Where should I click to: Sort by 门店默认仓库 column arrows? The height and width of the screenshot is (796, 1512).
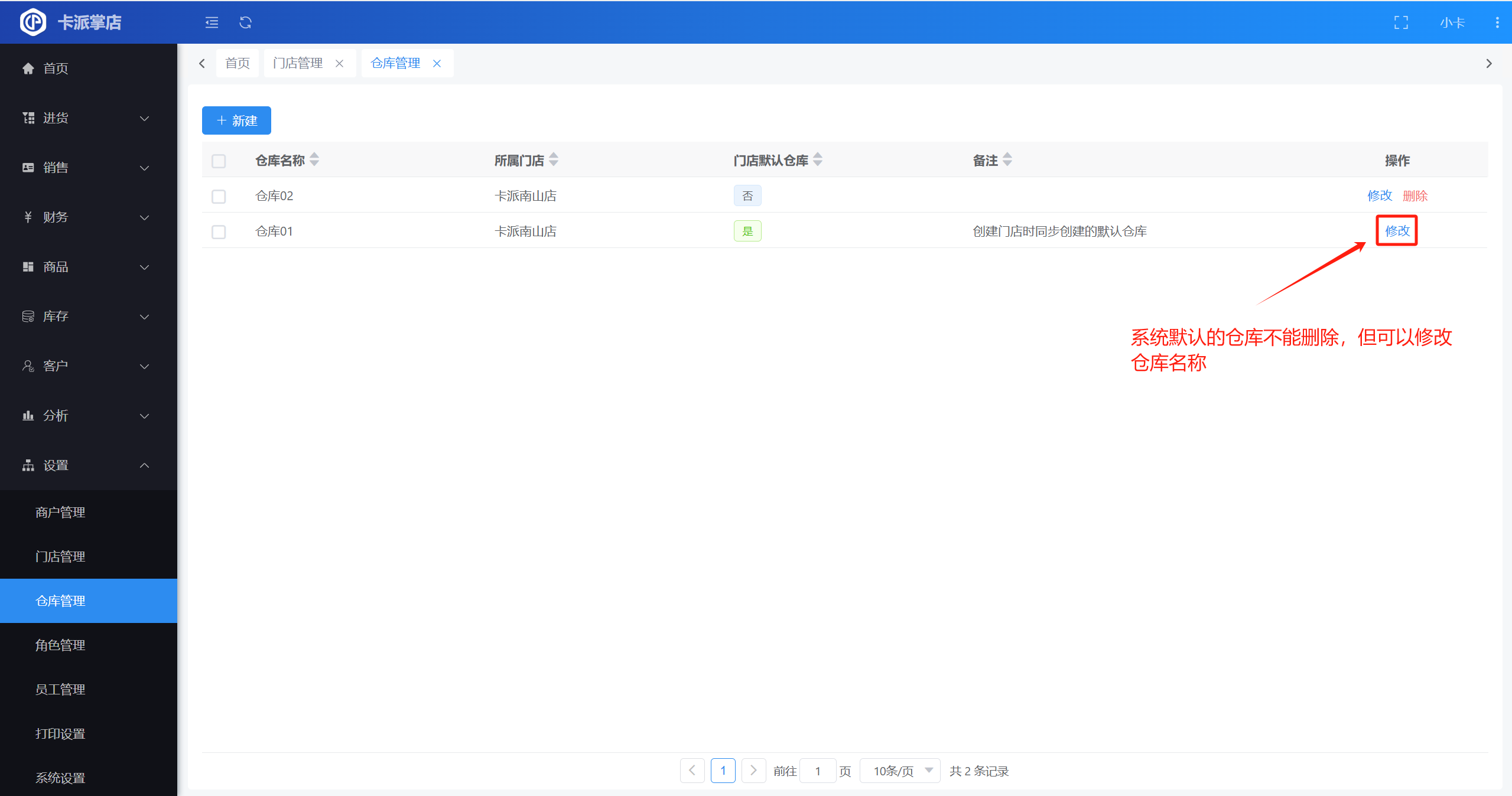[x=818, y=159]
